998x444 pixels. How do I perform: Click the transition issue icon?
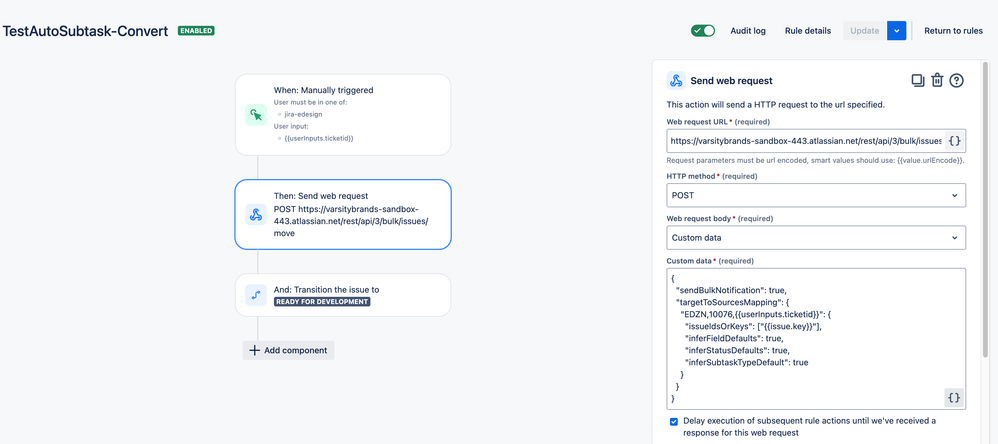256,295
